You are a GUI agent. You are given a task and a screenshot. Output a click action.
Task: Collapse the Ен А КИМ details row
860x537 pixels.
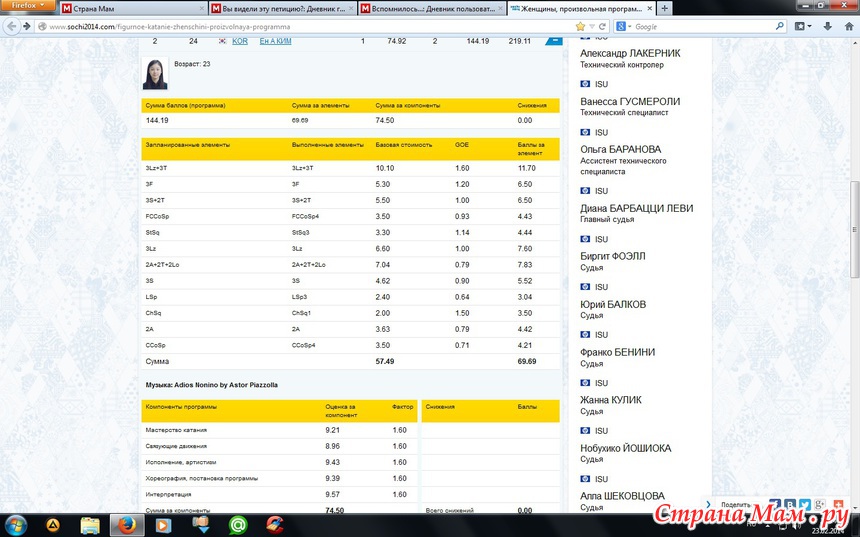click(553, 41)
